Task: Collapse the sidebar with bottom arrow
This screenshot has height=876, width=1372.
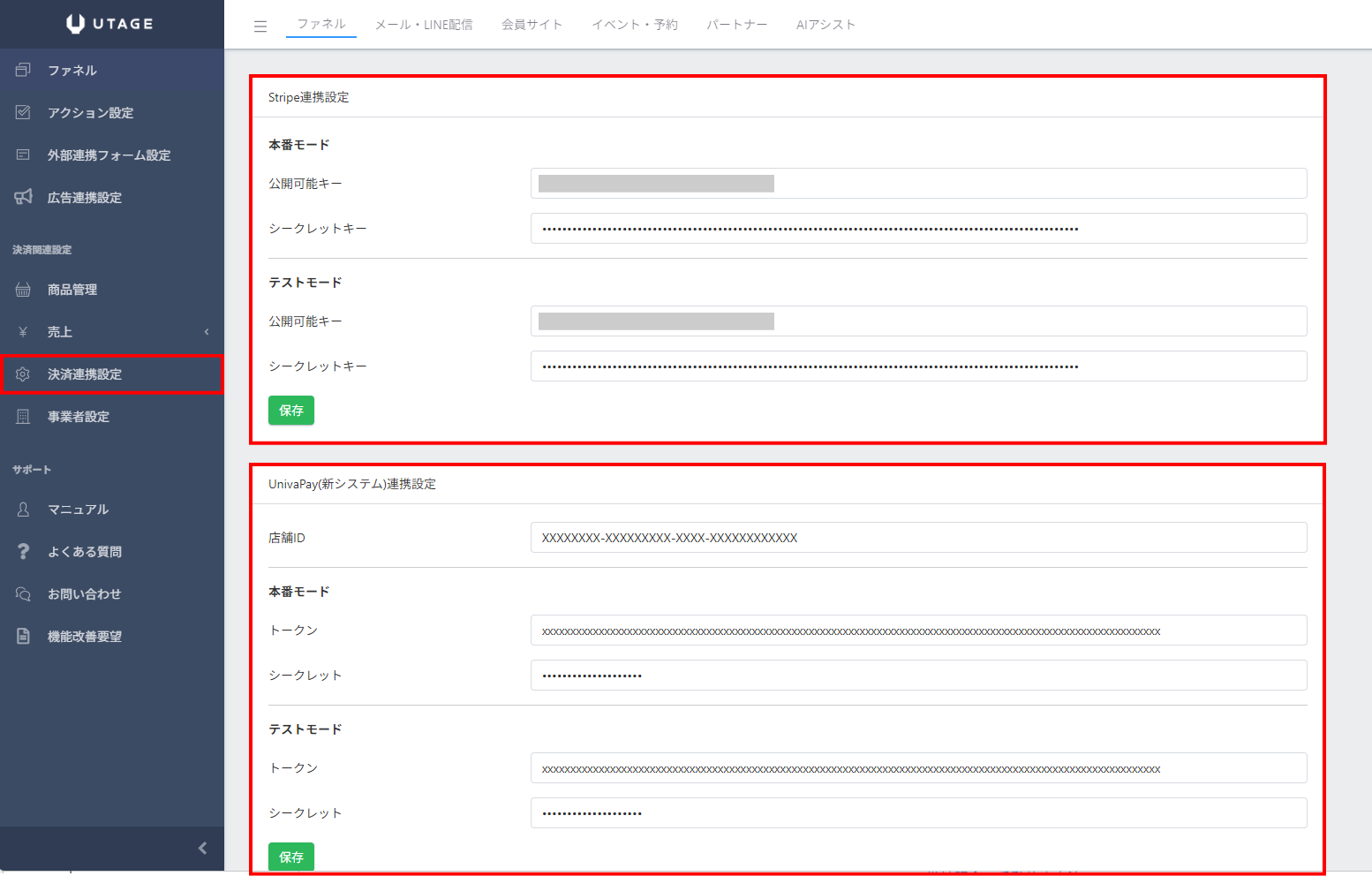Action: click(x=202, y=849)
